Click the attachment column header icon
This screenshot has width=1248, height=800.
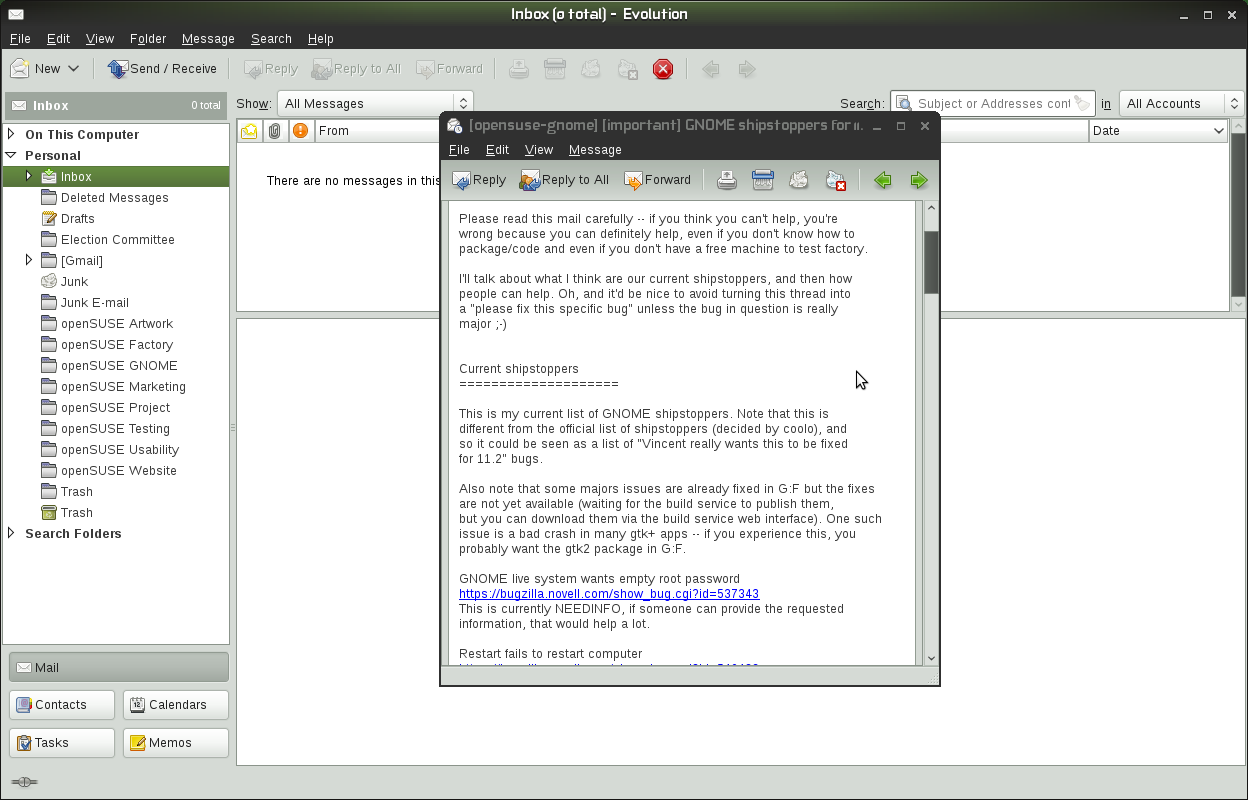[274, 131]
